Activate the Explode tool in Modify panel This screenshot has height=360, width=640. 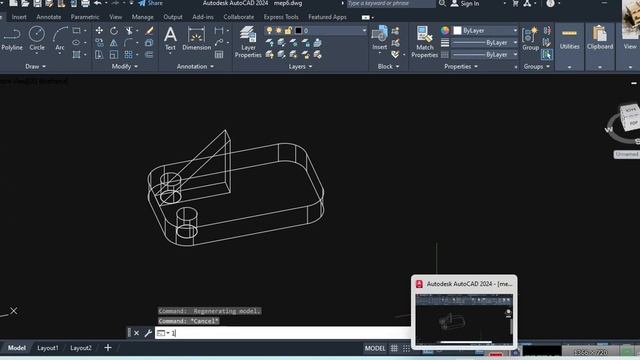click(x=149, y=42)
